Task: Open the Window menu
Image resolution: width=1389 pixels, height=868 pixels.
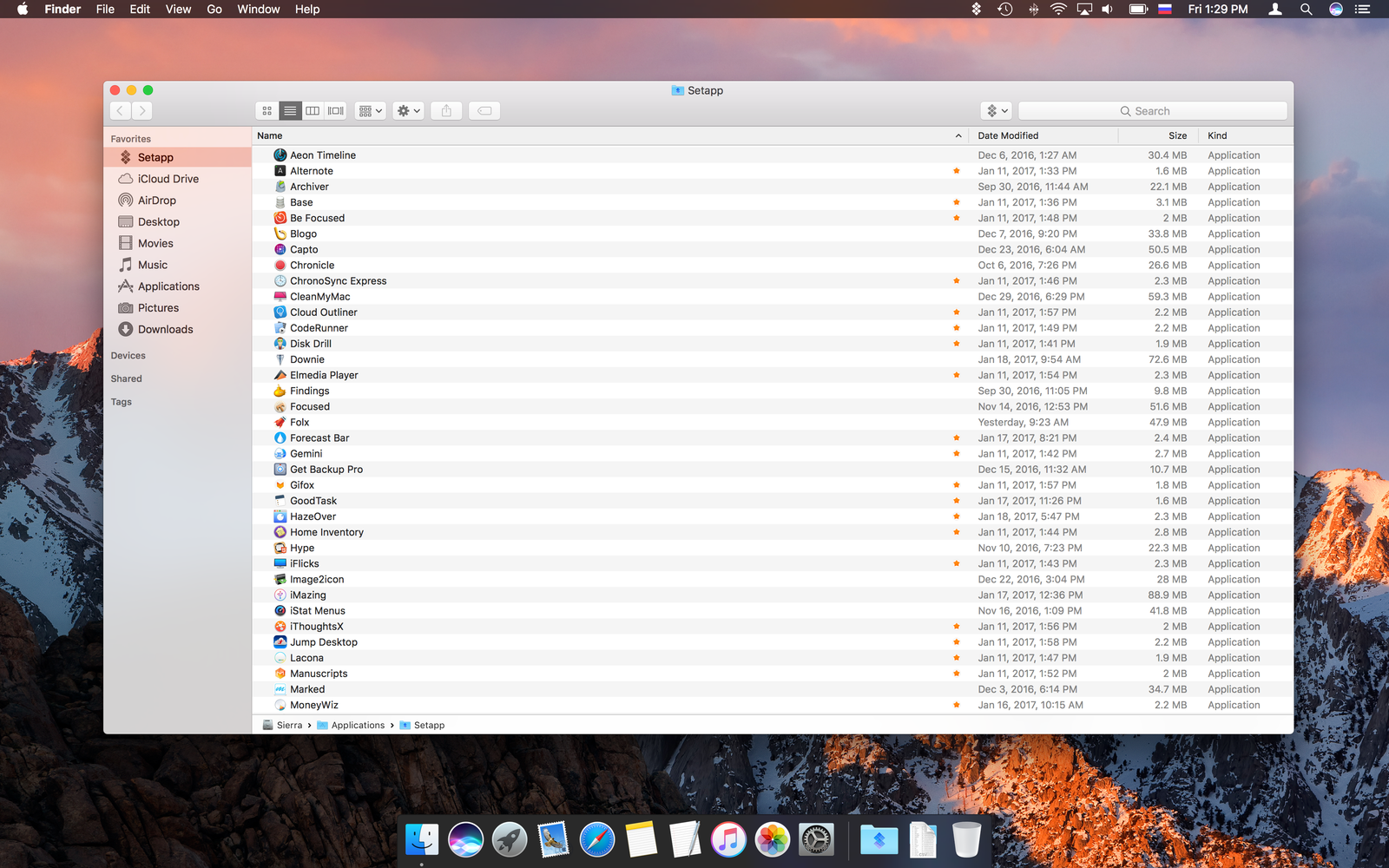Action: (259, 9)
